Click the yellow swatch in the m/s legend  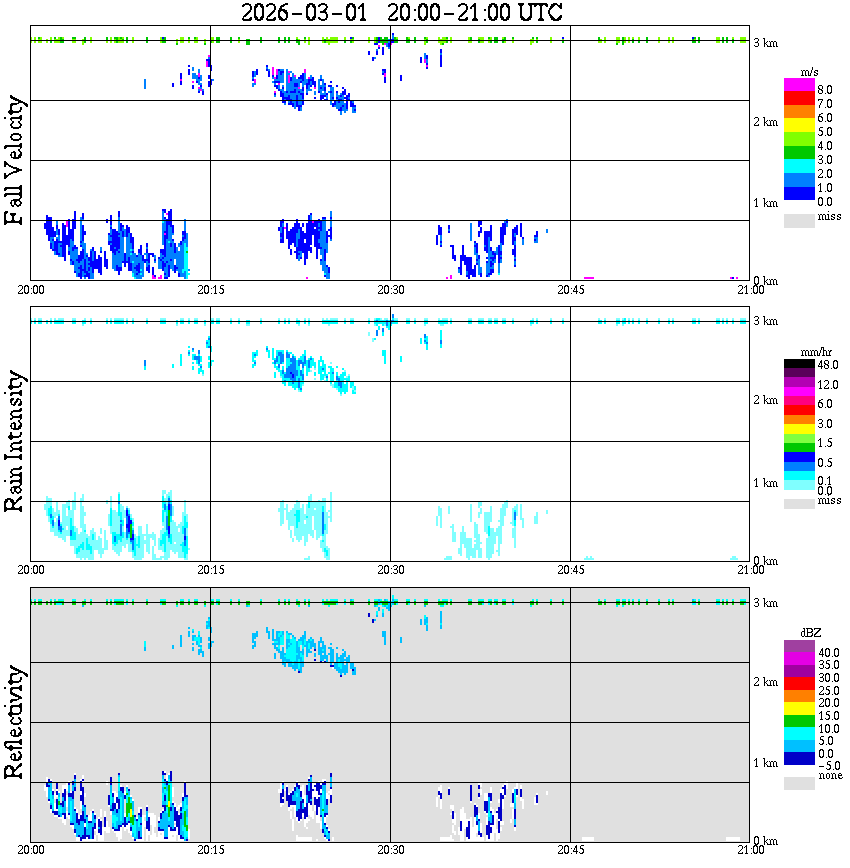[x=799, y=126]
